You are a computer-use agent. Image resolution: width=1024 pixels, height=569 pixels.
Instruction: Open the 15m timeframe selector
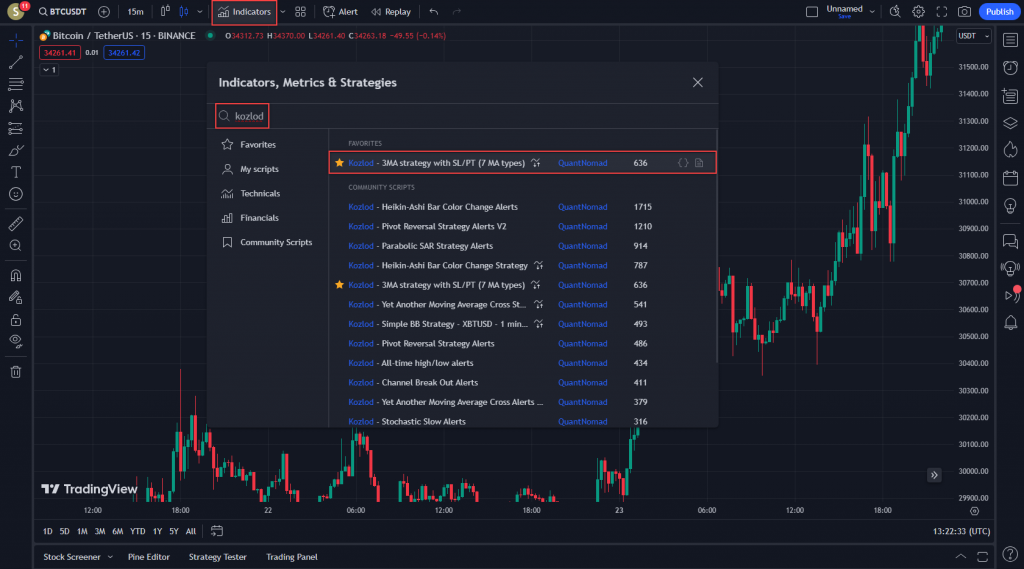coord(135,12)
